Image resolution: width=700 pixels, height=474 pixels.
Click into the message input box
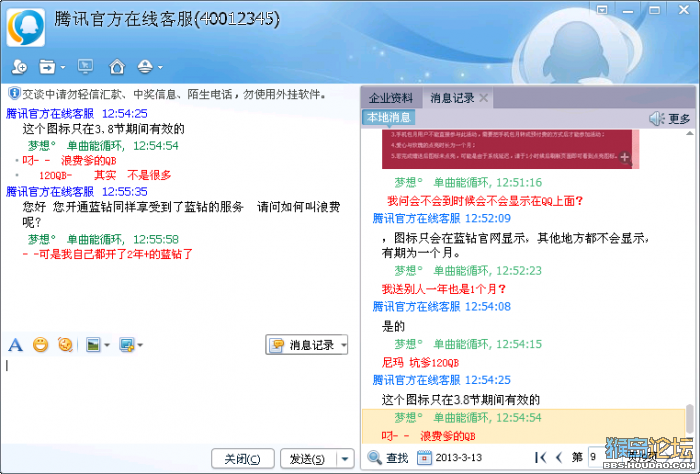point(179,399)
